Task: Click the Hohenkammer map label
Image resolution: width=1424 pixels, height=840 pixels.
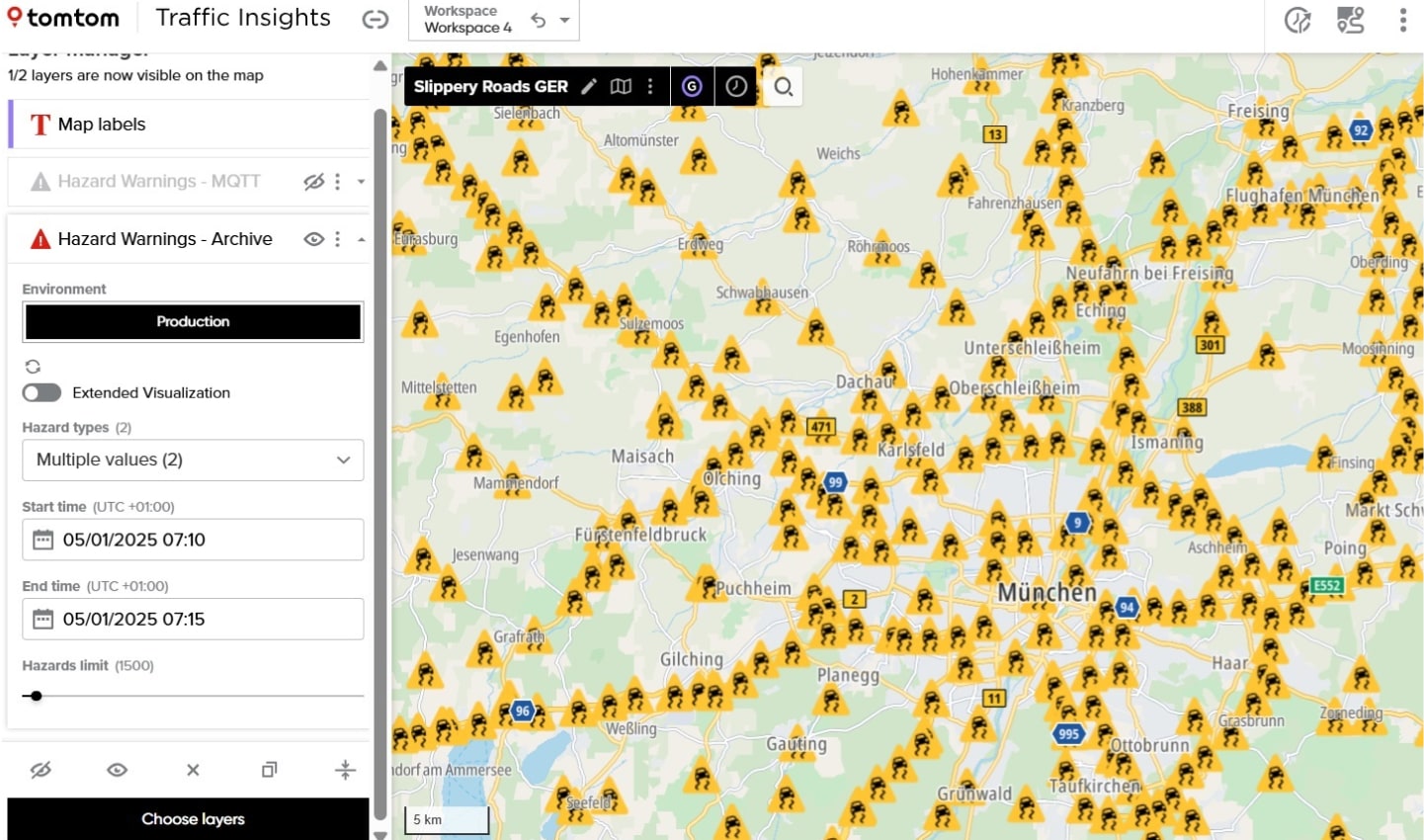Action: (x=976, y=74)
